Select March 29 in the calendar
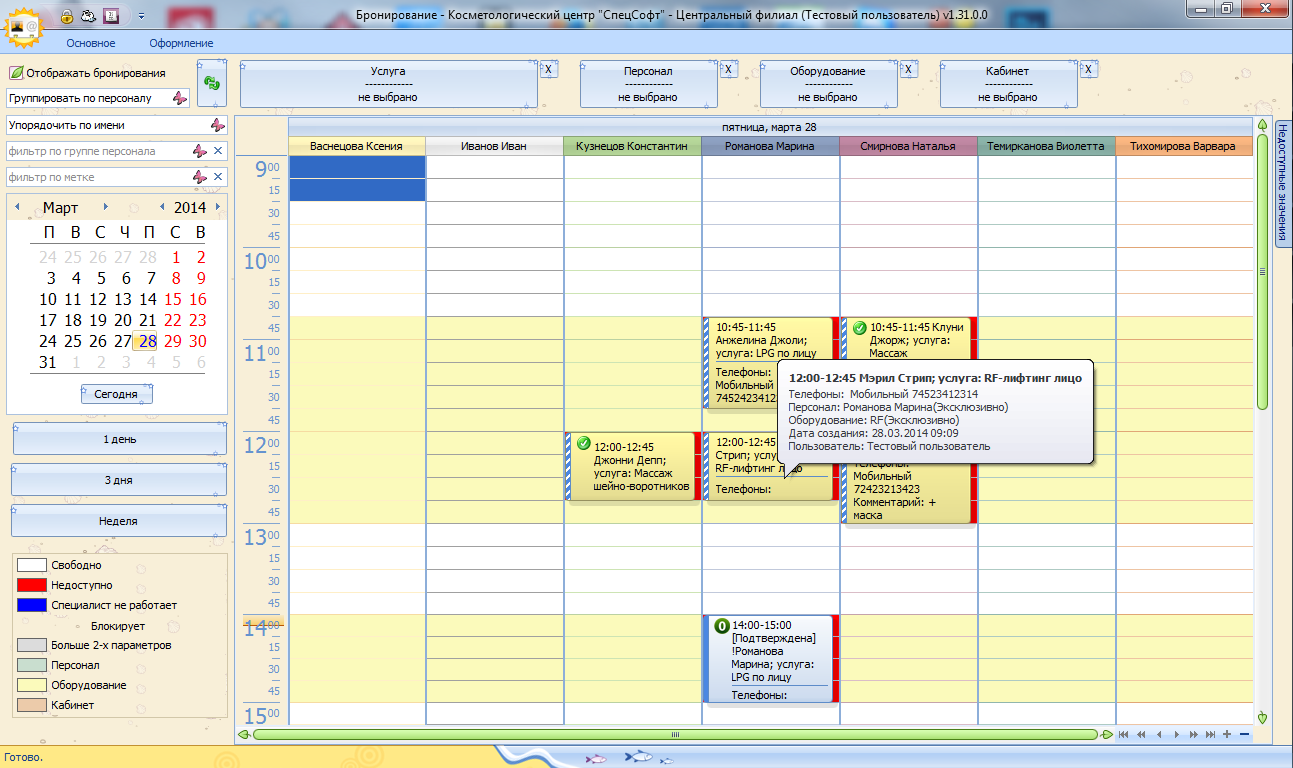 click(x=173, y=341)
